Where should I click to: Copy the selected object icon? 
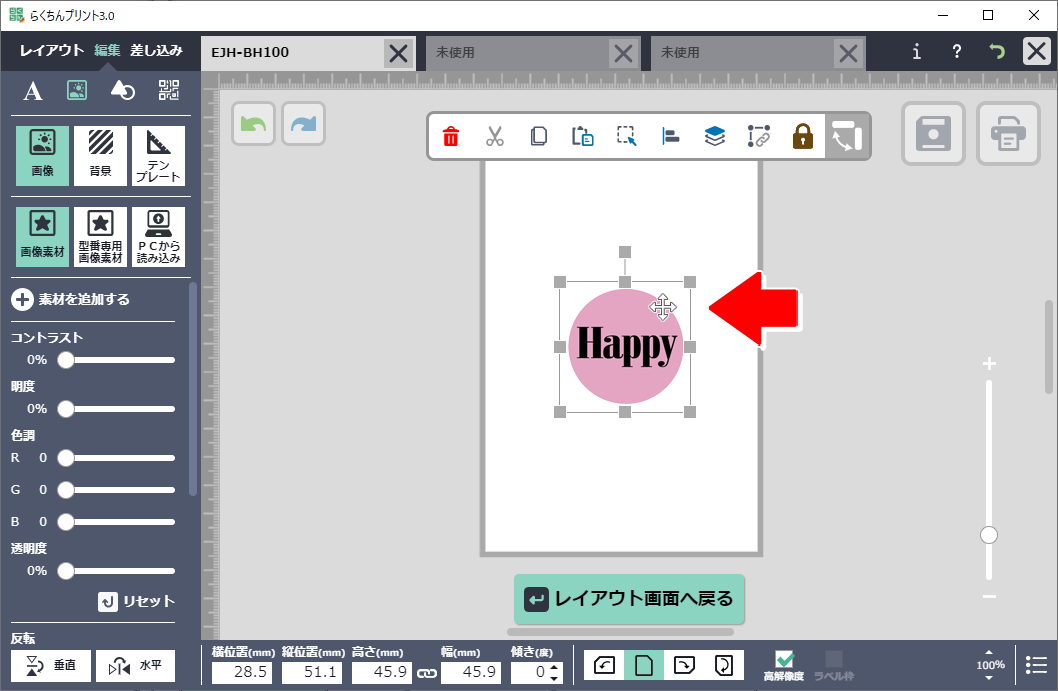click(538, 136)
